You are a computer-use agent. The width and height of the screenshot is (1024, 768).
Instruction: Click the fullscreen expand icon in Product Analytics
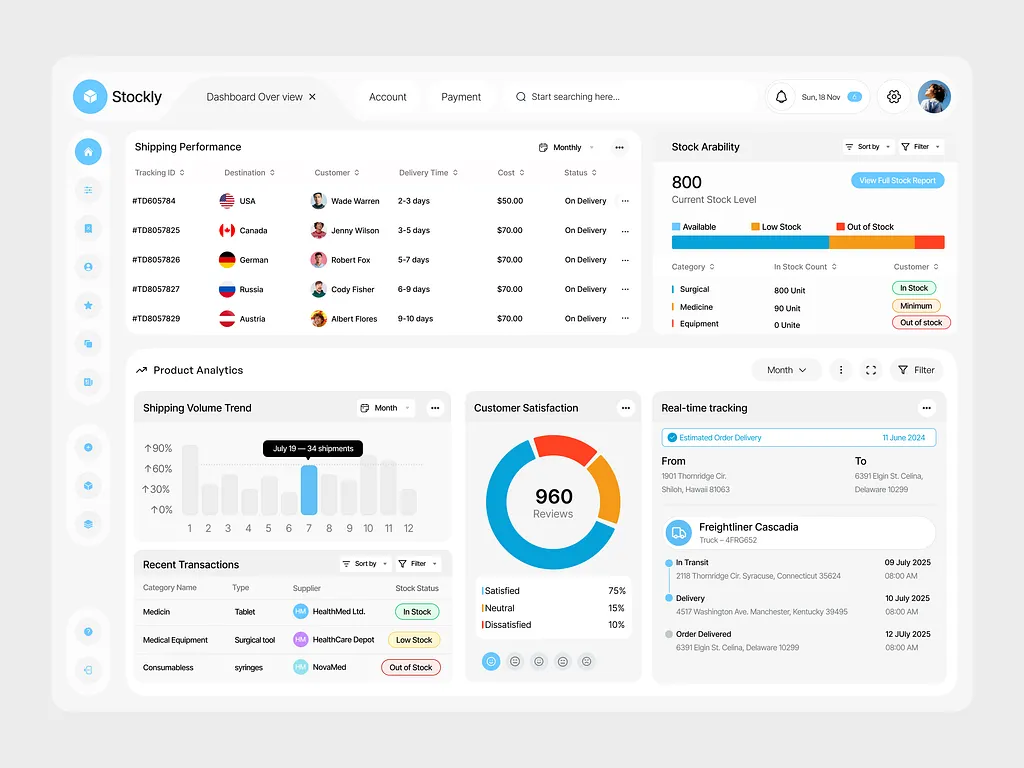pos(871,370)
